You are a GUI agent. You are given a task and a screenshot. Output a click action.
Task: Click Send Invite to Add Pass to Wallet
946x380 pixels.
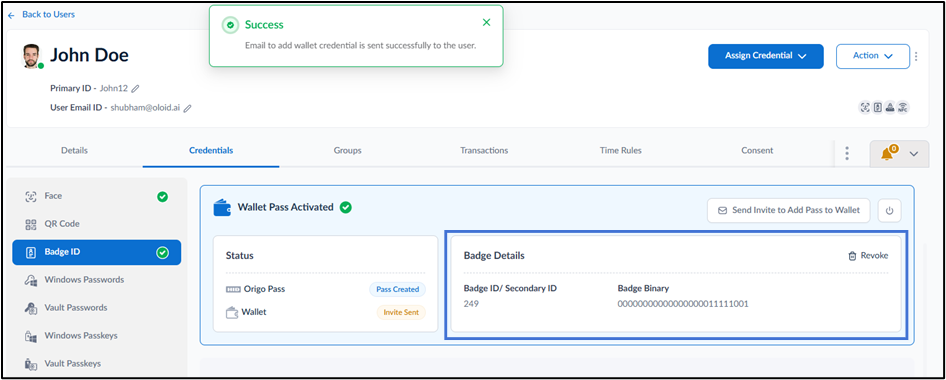(x=789, y=211)
